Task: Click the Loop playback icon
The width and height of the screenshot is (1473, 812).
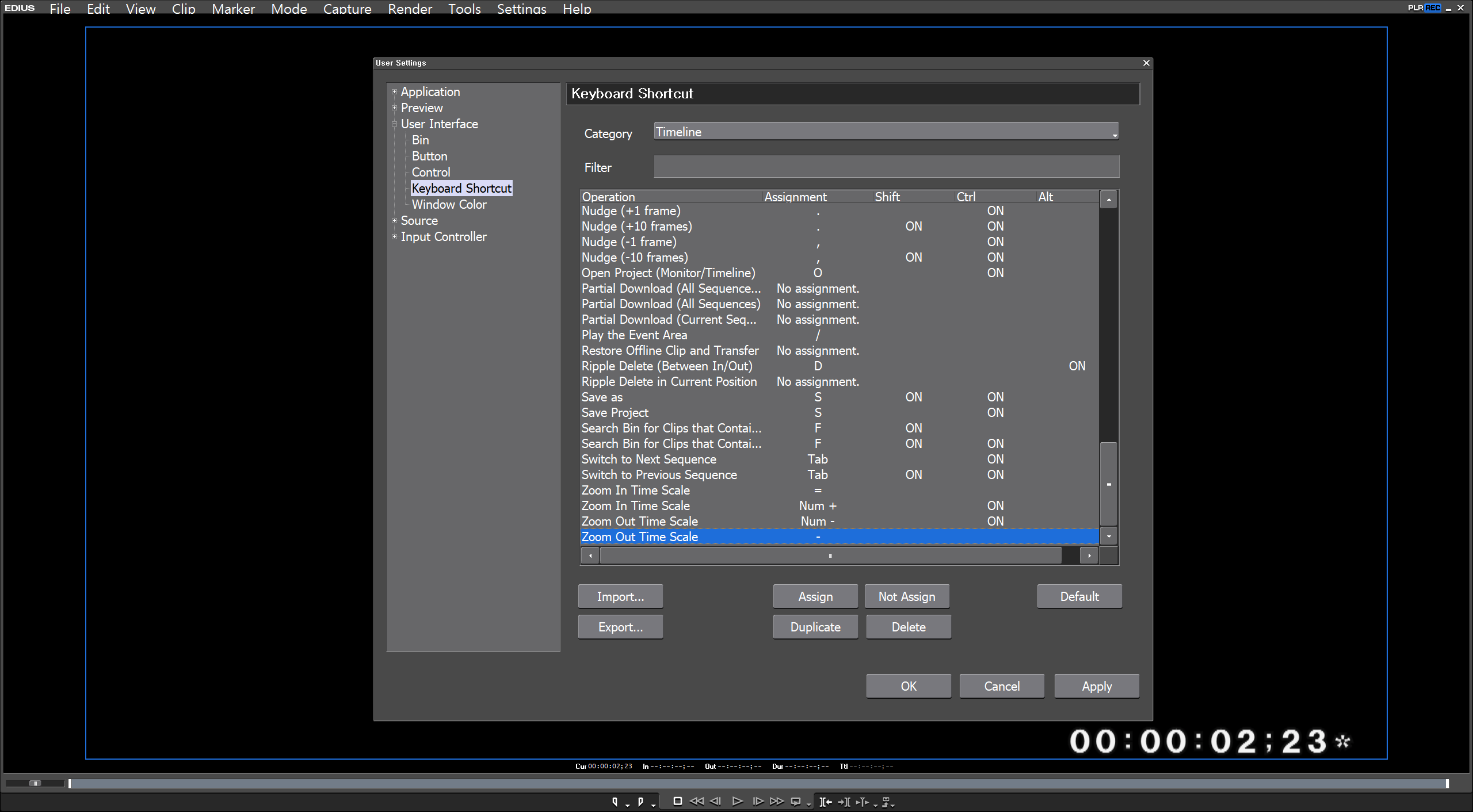Action: [796, 802]
